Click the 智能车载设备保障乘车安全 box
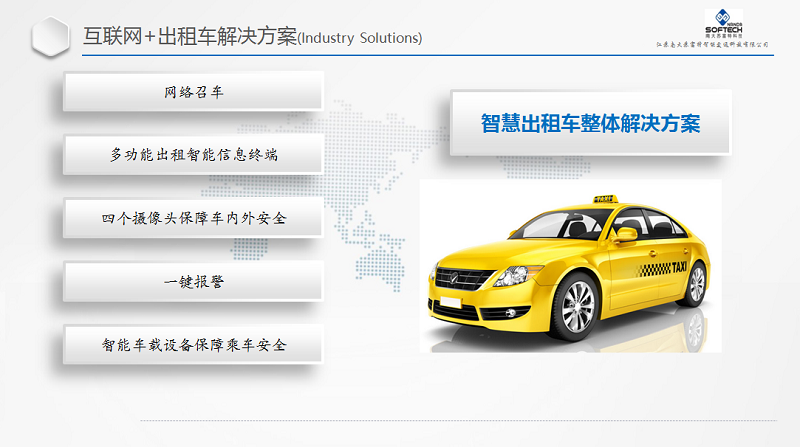Image resolution: width=800 pixels, height=447 pixels. (193, 345)
